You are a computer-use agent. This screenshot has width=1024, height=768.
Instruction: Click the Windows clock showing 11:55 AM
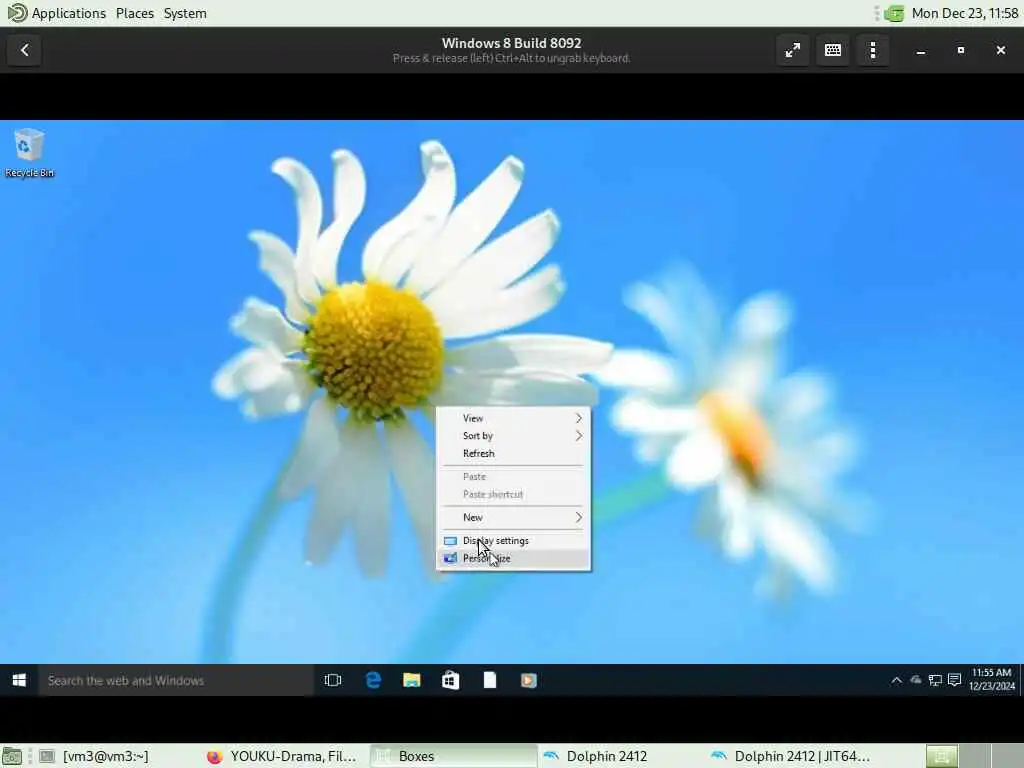click(991, 679)
